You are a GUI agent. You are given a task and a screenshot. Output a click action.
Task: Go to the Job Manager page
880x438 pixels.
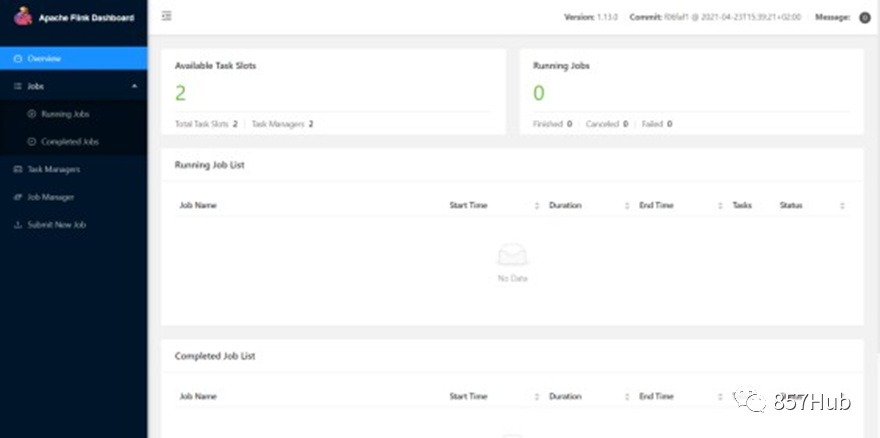74,197
